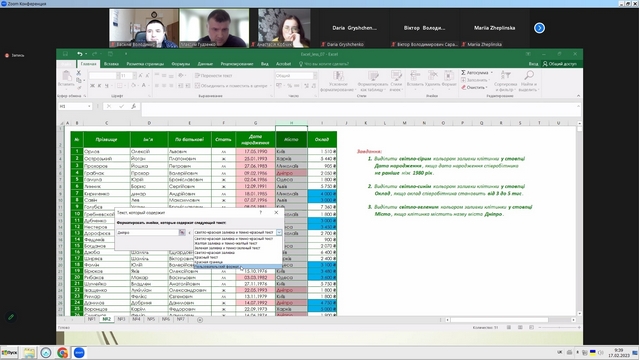640x360 pixels.
Task: Switch to the Вставка ribbon tab
Action: 111,64
